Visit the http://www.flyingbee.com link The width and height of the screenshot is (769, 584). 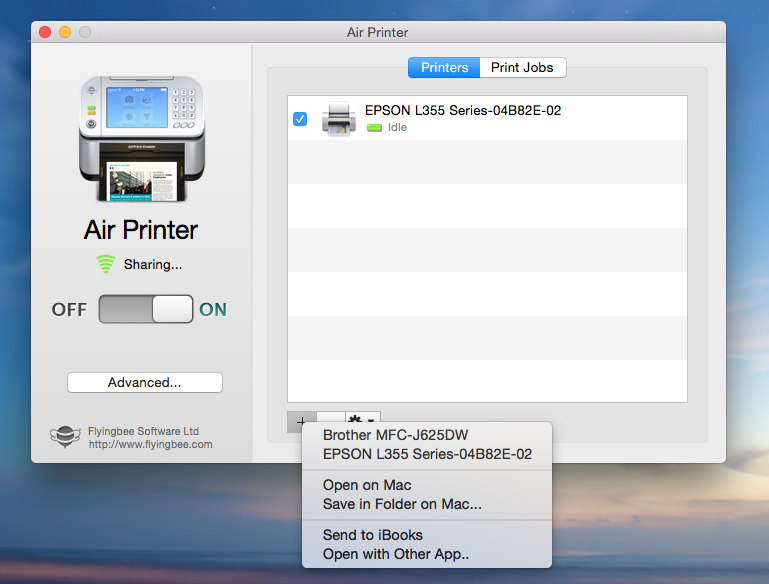[x=151, y=445]
